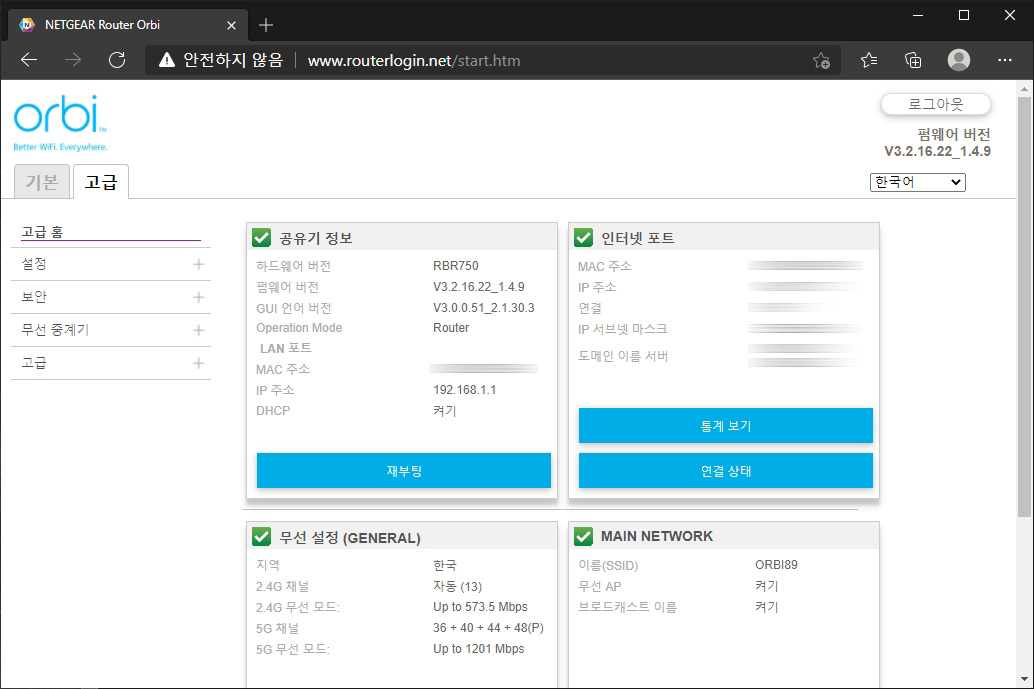Screen dimensions: 1034x689
Task: Click the 2.4G channel value 자동 (13)
Action: [458, 586]
